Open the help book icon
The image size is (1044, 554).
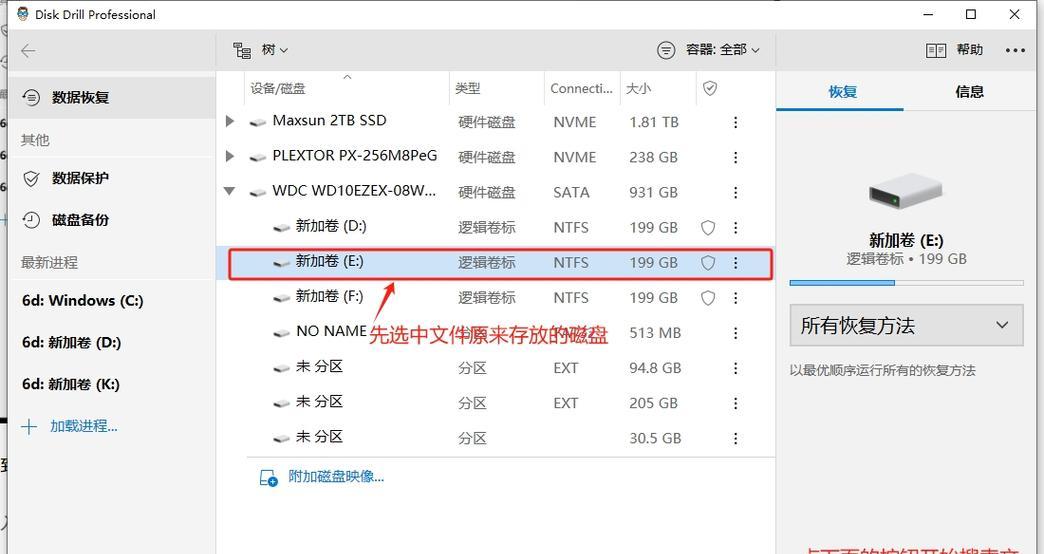click(936, 51)
